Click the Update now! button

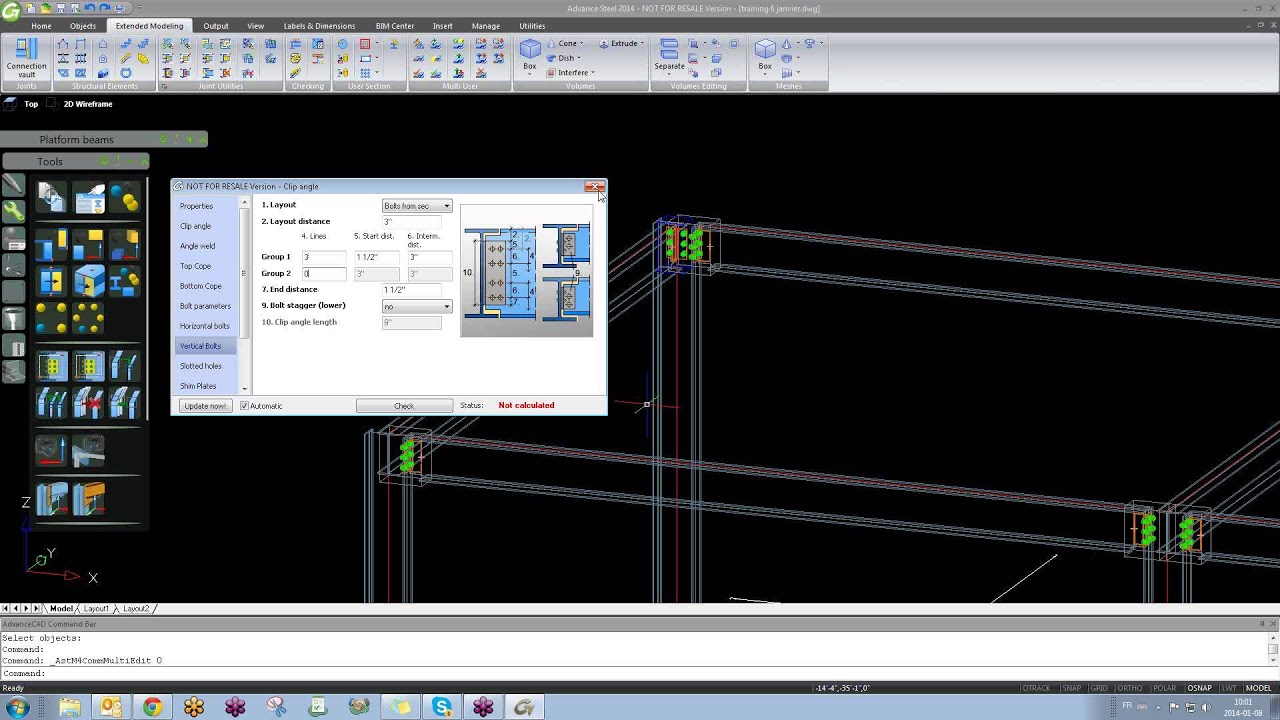tap(205, 406)
